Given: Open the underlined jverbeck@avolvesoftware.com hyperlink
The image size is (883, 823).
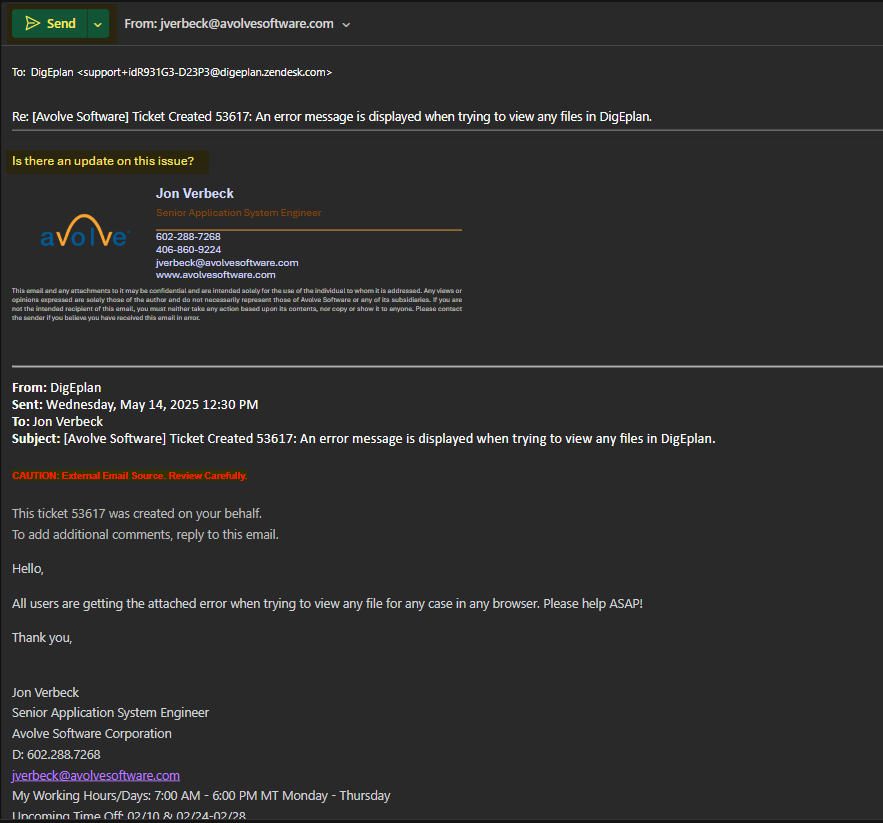Looking at the screenshot, I should pyautogui.click(x=96, y=776).
